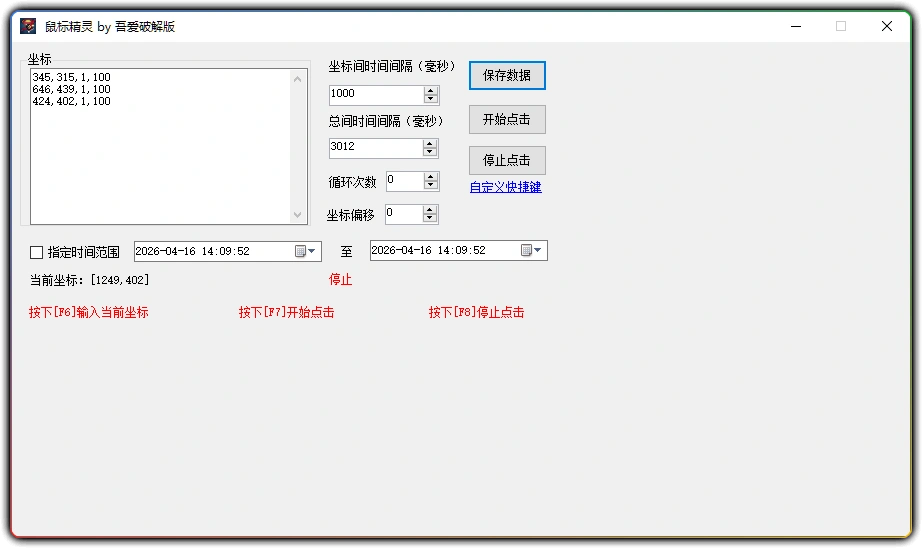Click coordinate list scrollbar down arrow
Image resolution: width=922 pixels, height=548 pixels.
tap(298, 215)
